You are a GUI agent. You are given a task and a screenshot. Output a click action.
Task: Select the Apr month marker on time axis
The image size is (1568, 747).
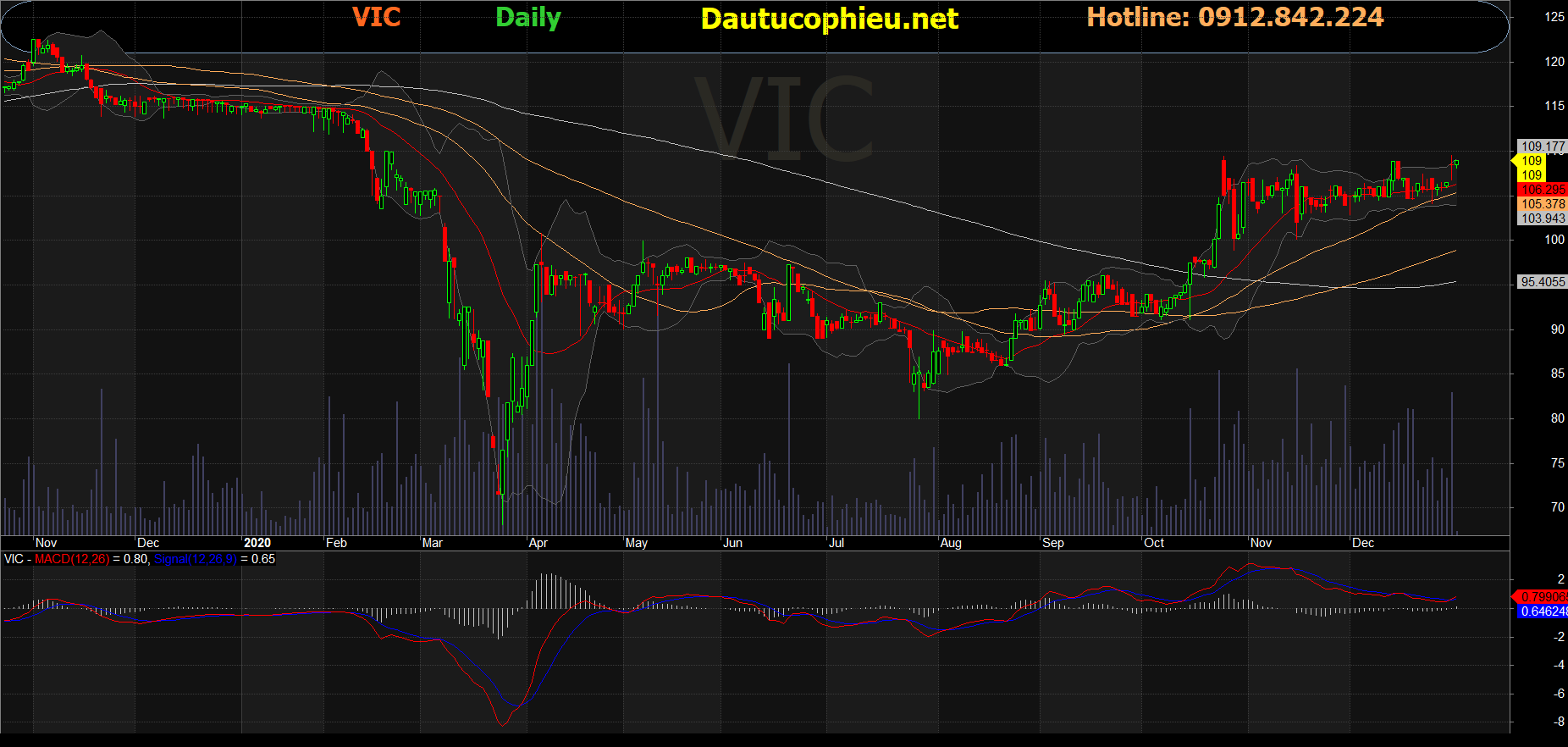[538, 543]
